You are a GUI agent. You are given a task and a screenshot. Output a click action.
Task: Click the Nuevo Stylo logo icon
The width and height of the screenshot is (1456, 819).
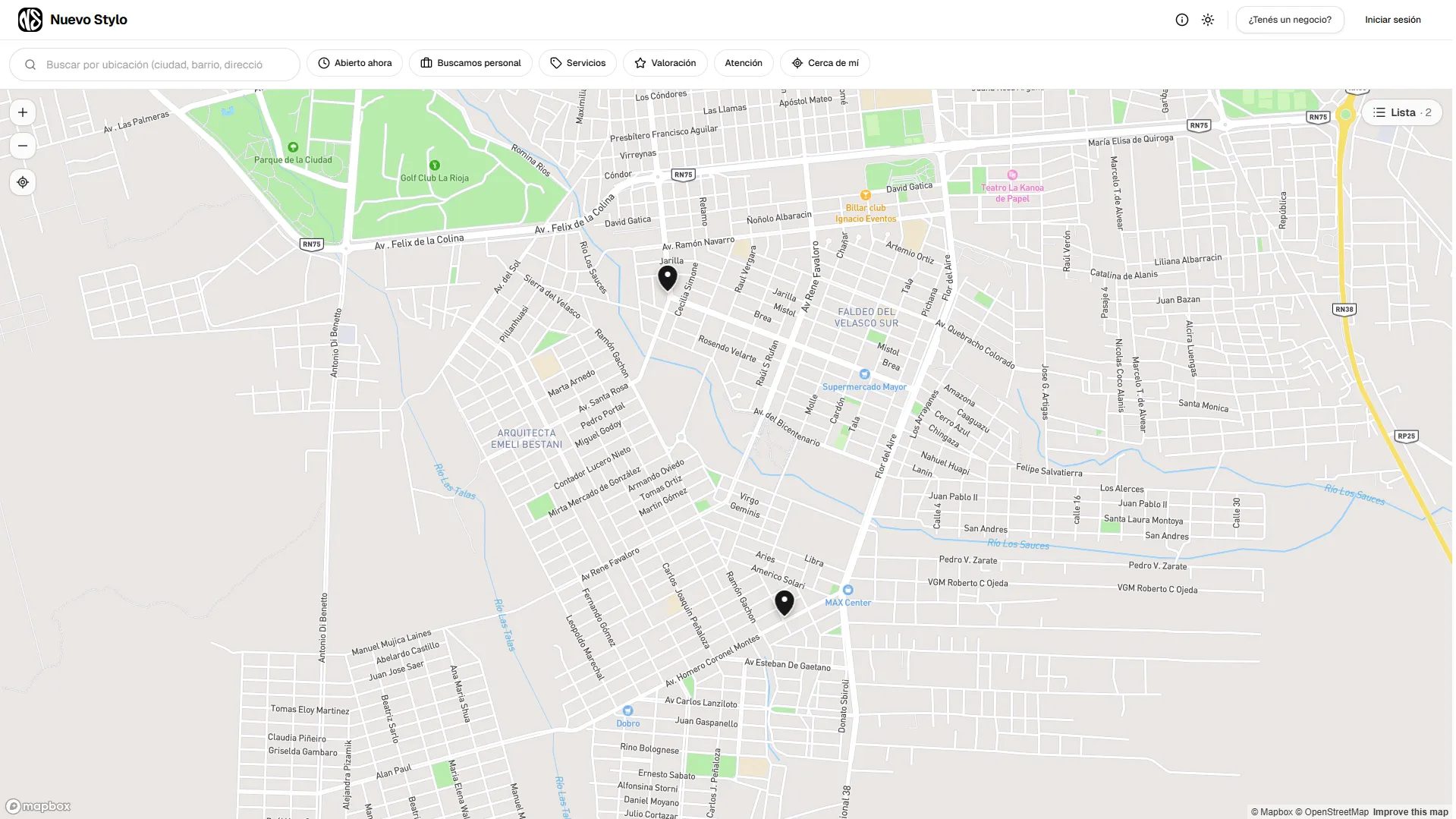click(30, 20)
